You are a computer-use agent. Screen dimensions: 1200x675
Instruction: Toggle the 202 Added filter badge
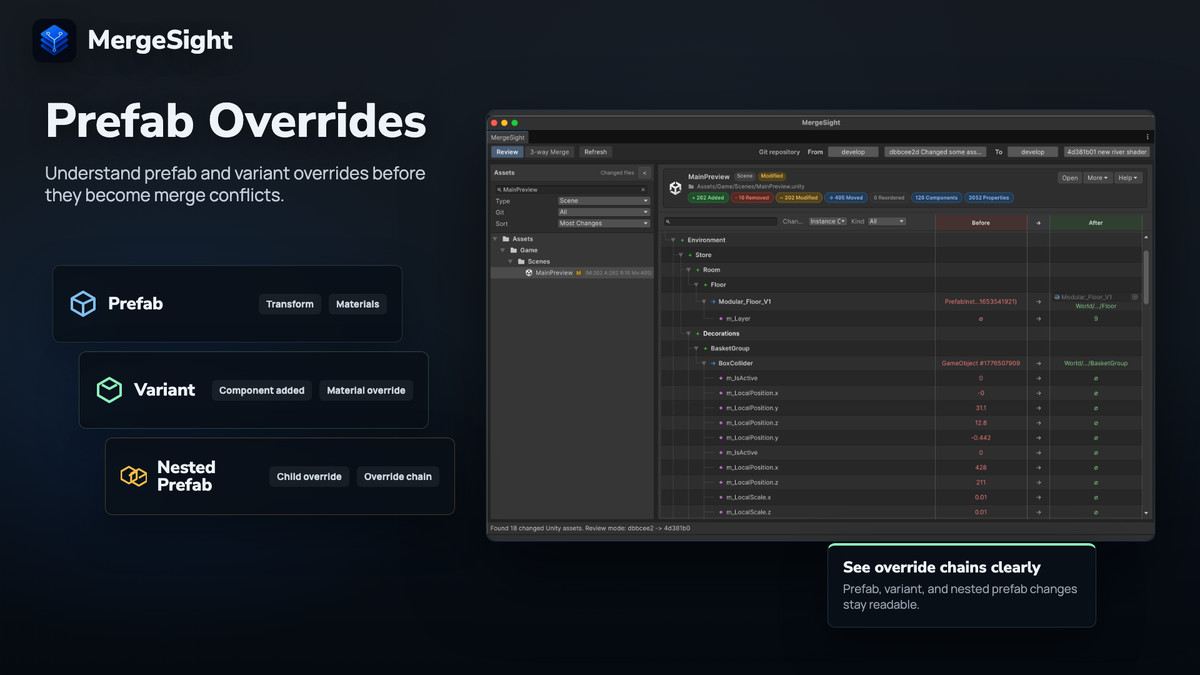pos(707,198)
